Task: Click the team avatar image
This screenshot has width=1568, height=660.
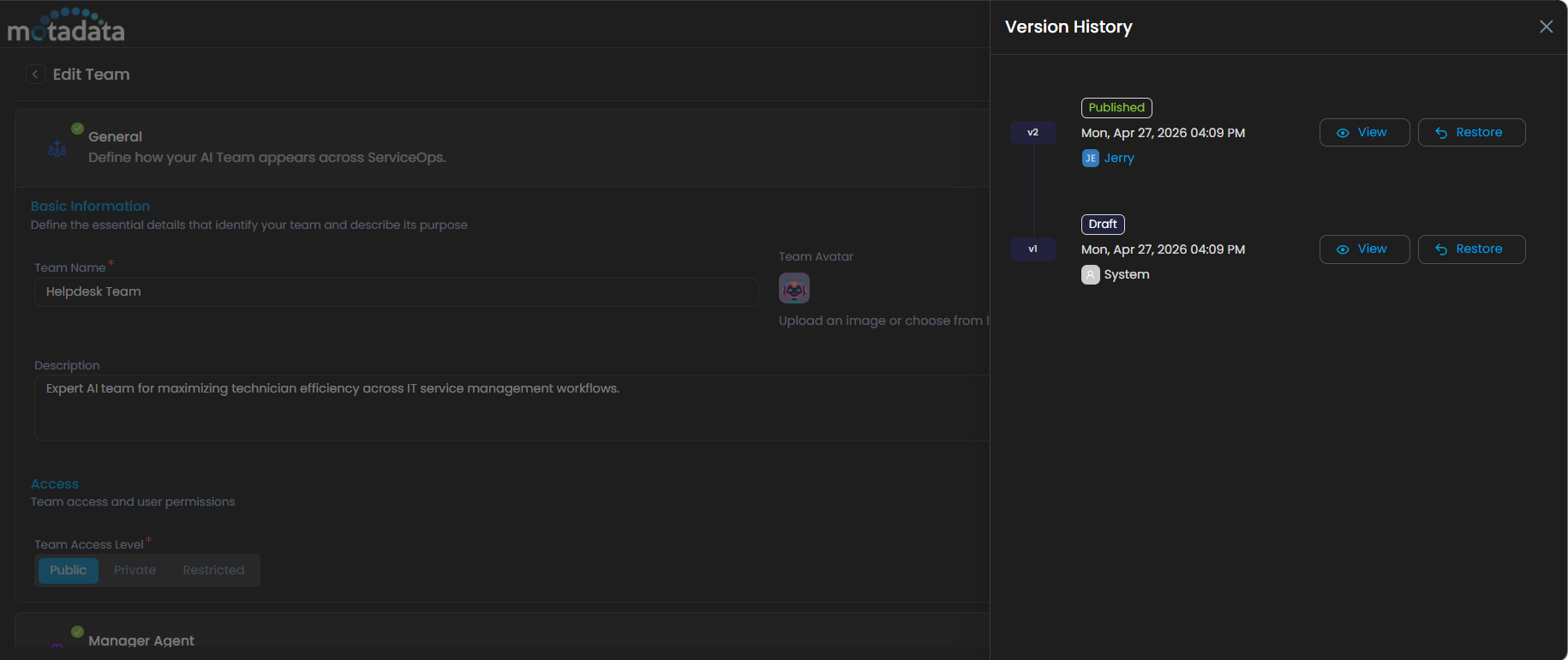Action: 793,288
